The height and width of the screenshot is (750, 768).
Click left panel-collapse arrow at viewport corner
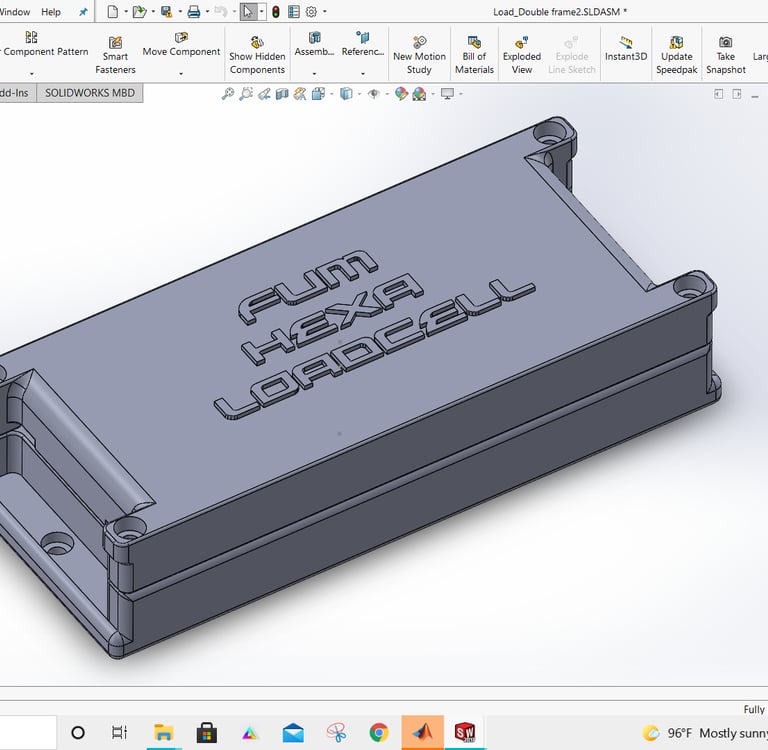click(719, 94)
